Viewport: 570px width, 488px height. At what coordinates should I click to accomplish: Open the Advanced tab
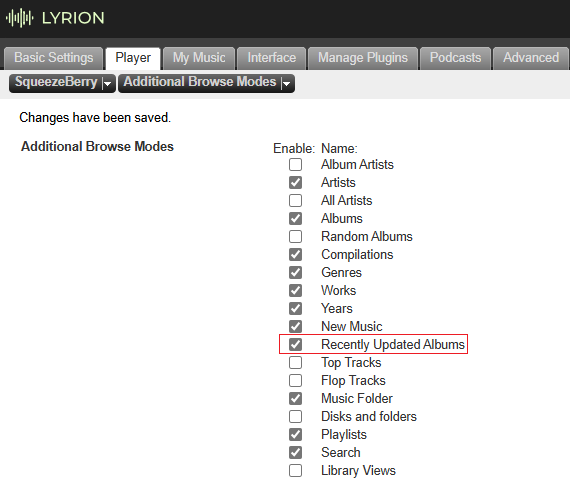531,58
